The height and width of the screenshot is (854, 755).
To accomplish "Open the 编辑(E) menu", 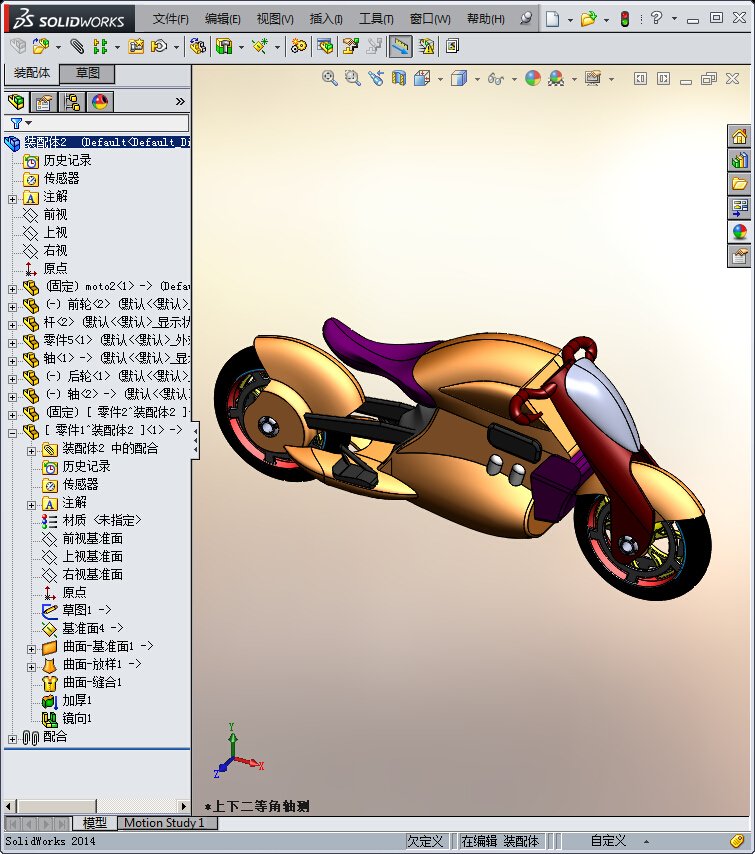I will click(222, 19).
